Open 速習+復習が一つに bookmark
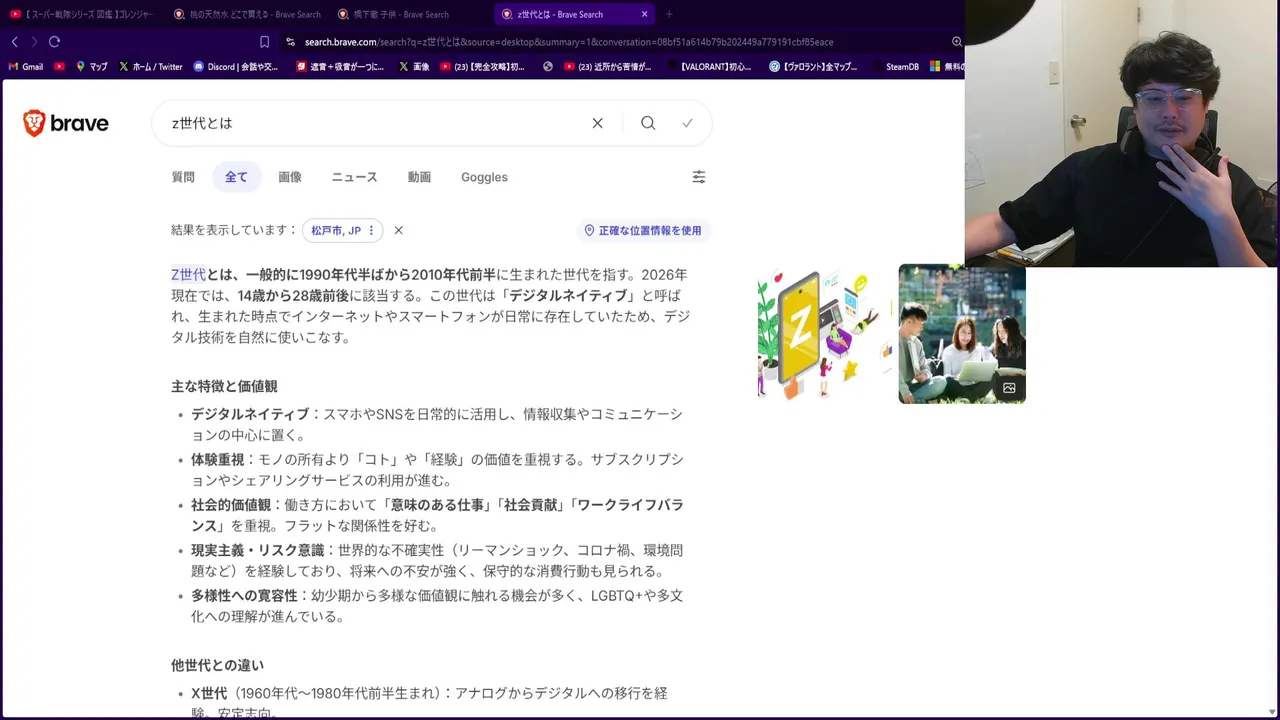 point(340,67)
